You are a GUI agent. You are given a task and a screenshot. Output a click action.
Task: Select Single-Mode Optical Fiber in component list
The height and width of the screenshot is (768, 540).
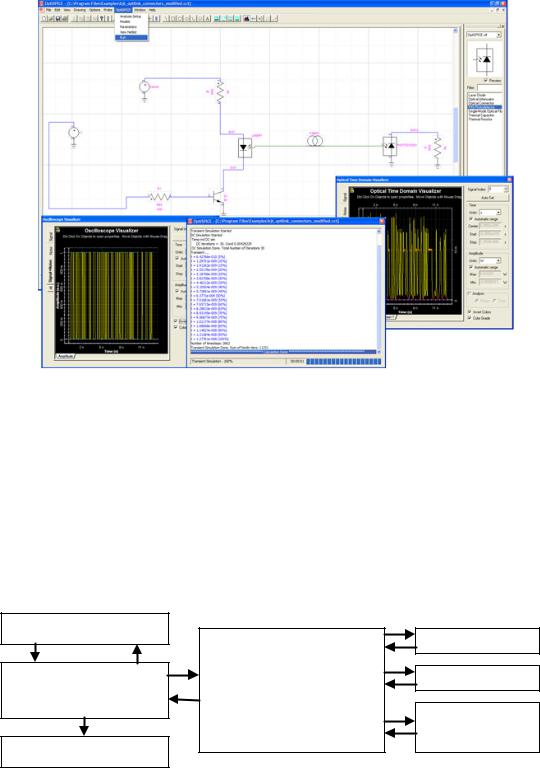click(x=485, y=111)
